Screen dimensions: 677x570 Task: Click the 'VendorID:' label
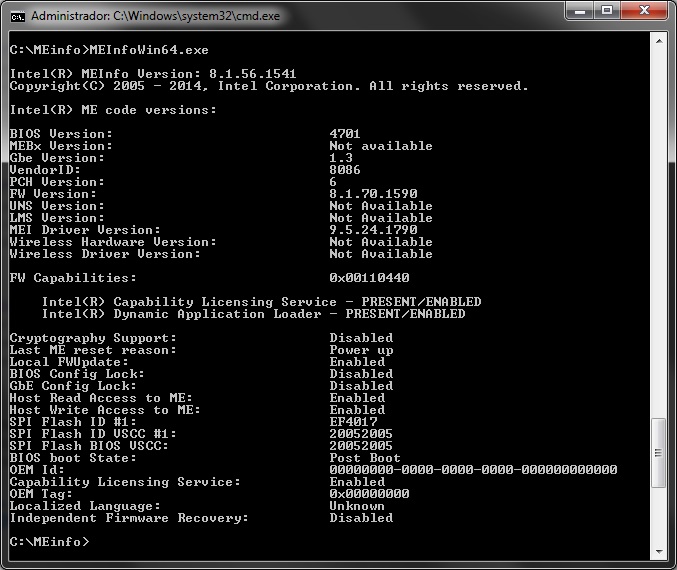coord(45,170)
